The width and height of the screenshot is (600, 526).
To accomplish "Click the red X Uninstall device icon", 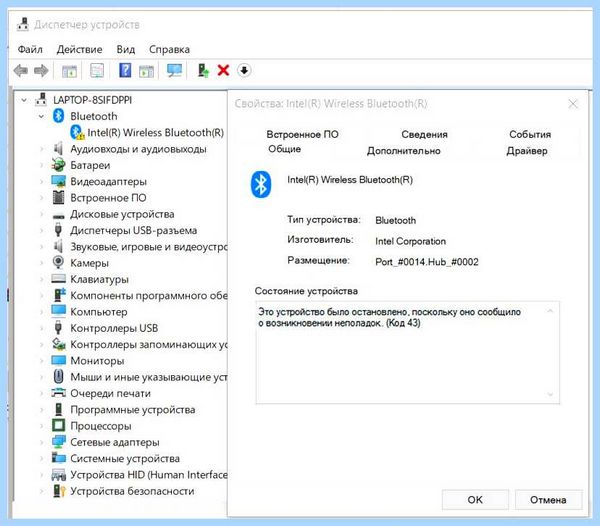I will point(223,70).
